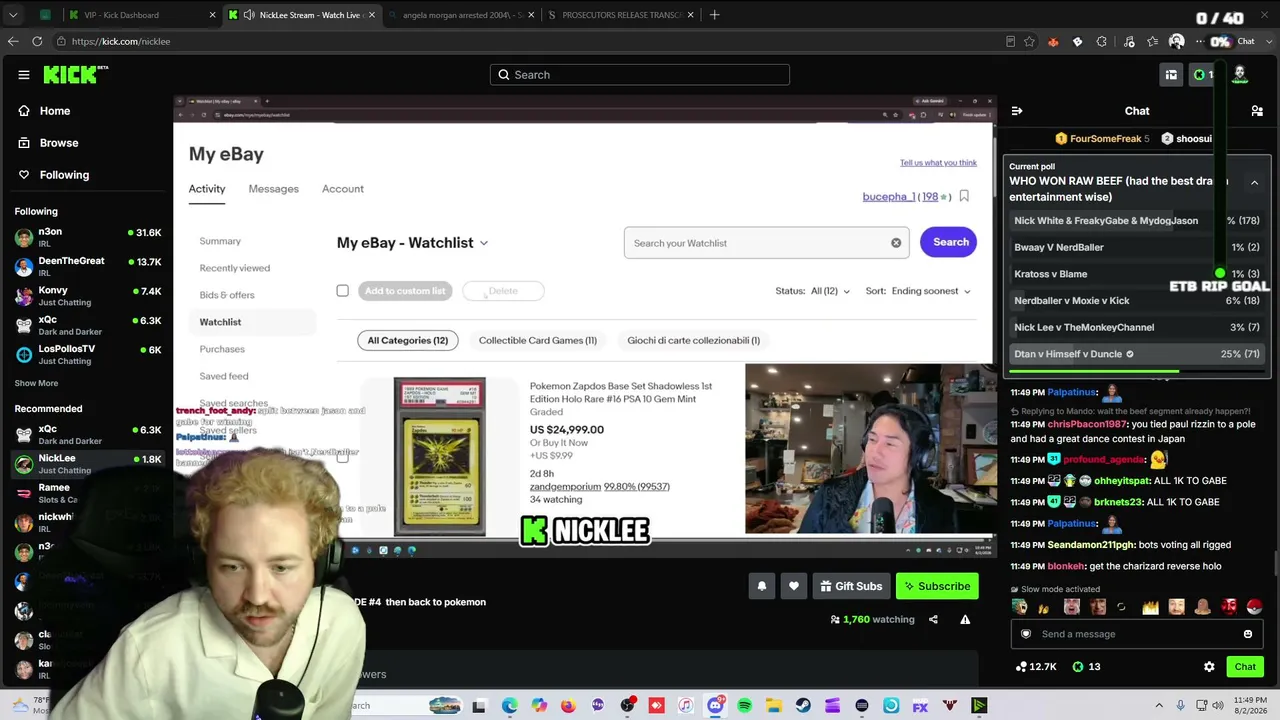Switch to angela morgan arrested browser tab
Viewport: 1280px width, 720px height.
[459, 15]
